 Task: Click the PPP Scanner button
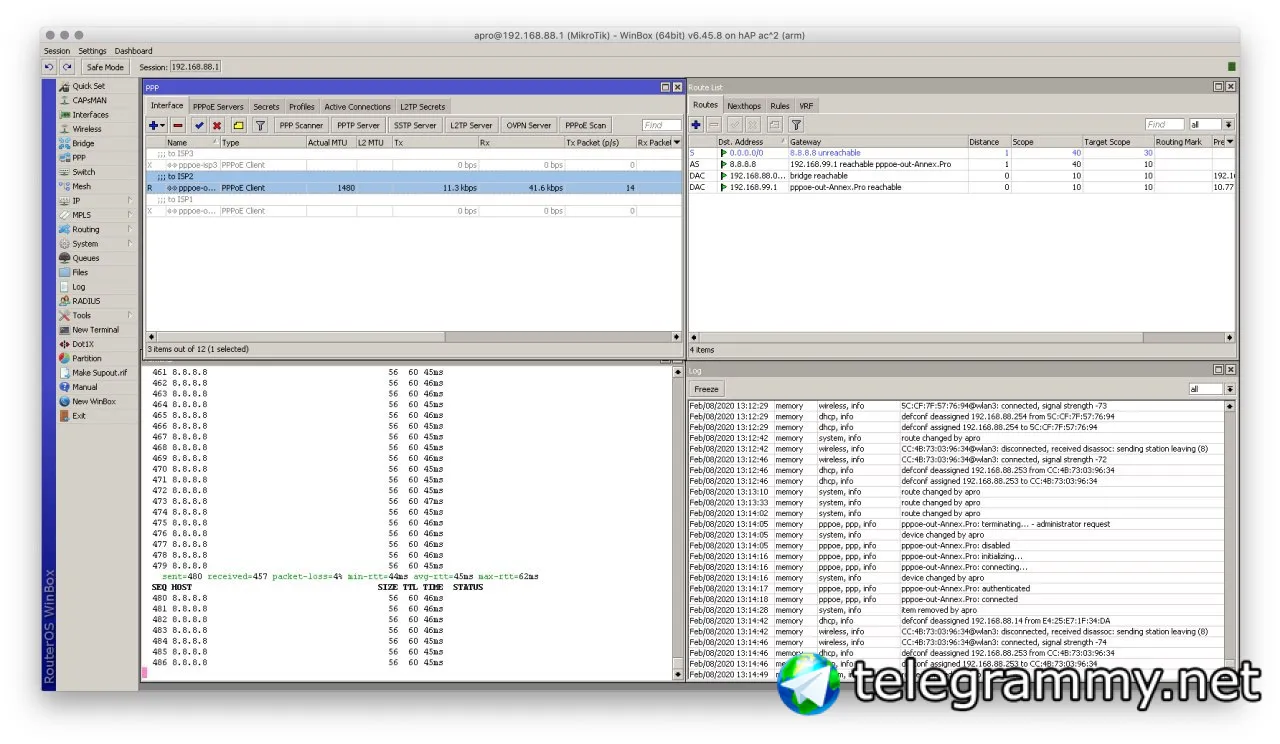point(301,125)
